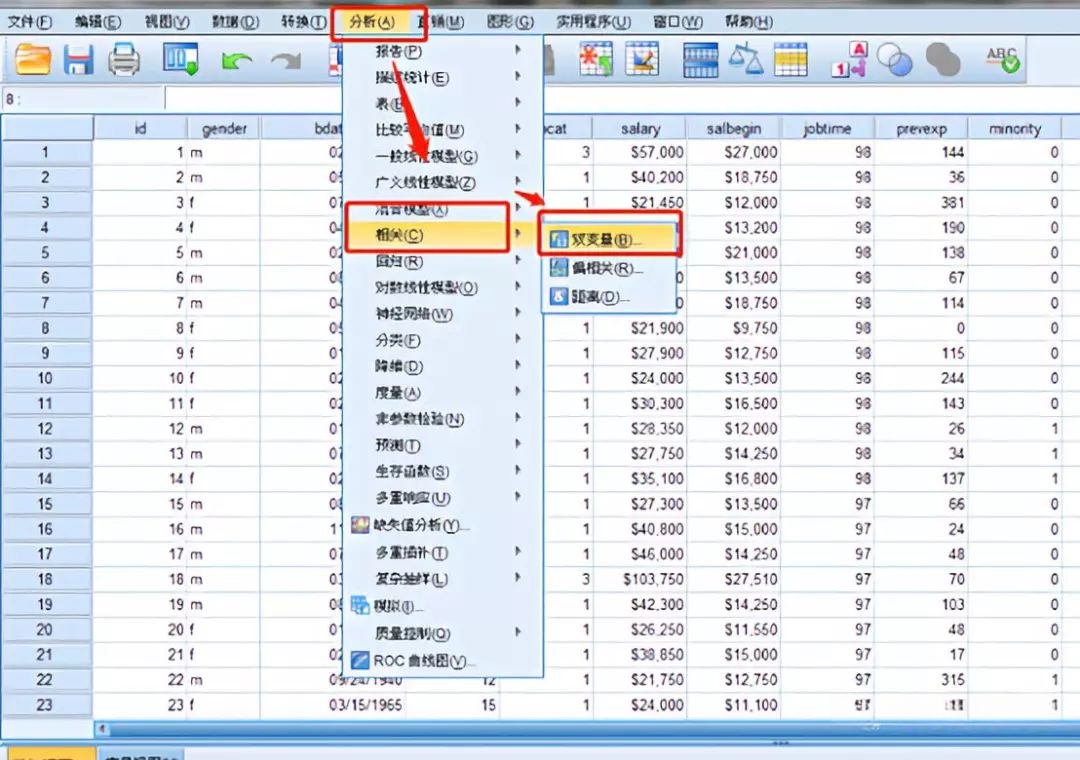Select the gender column header
Image resolution: width=1080 pixels, height=760 pixels.
(x=224, y=128)
